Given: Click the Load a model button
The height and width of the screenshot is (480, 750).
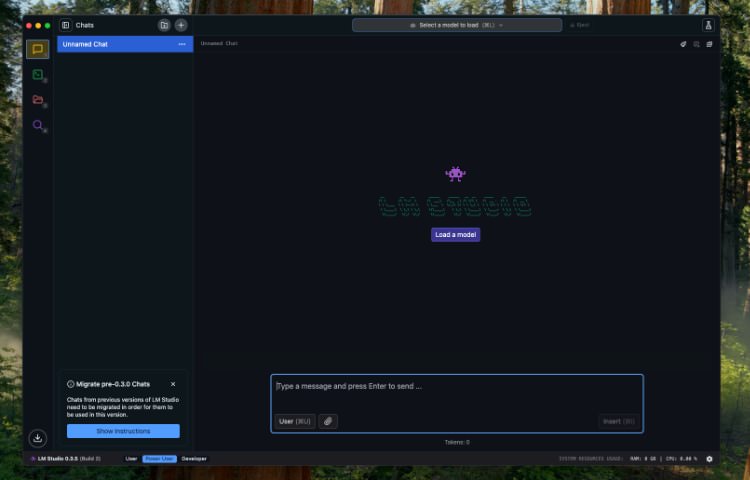Looking at the screenshot, I should (455, 235).
